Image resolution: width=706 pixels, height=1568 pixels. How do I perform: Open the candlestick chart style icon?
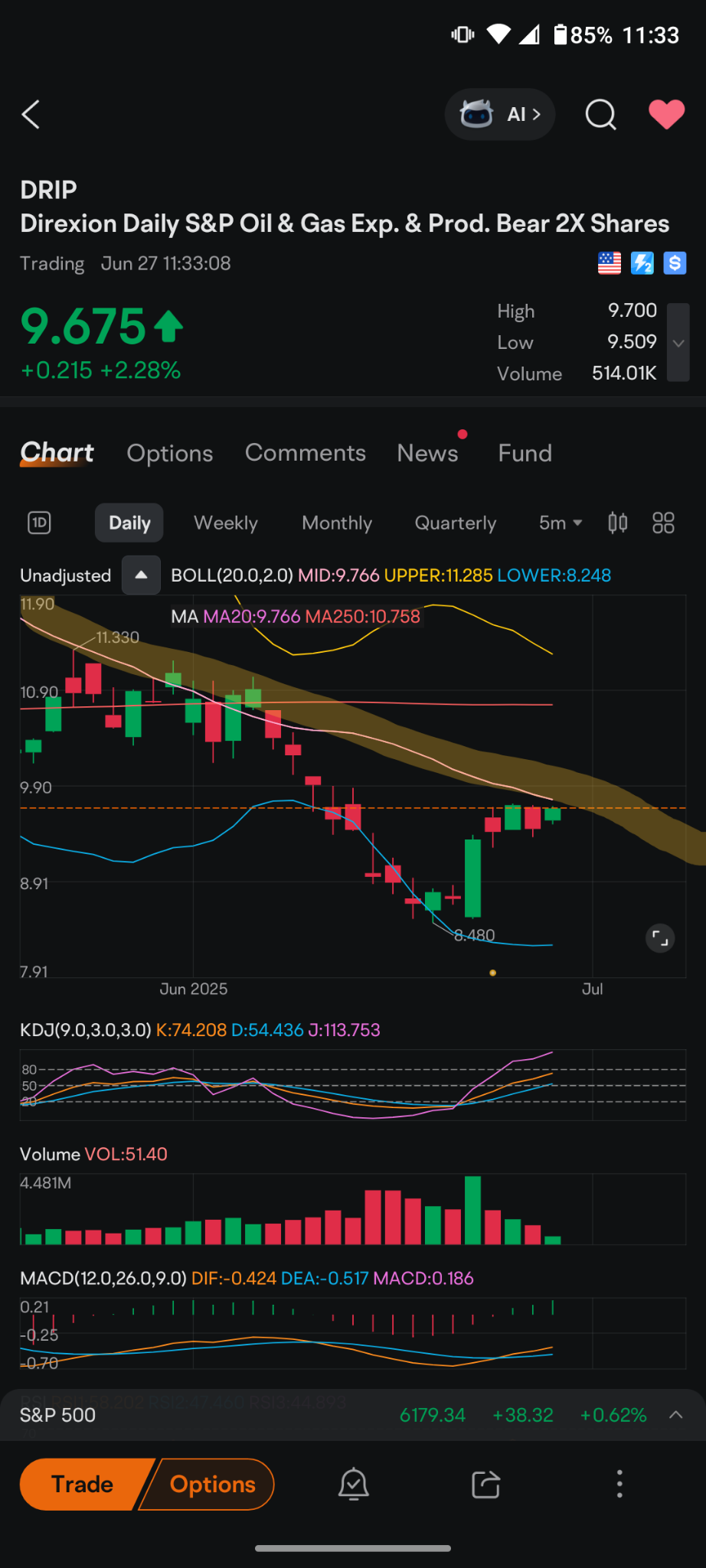618,523
